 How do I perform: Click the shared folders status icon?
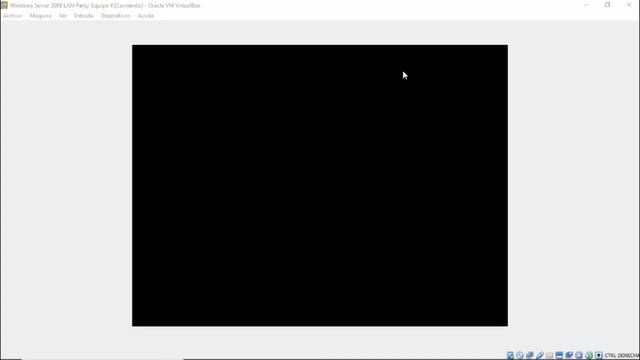point(549,356)
